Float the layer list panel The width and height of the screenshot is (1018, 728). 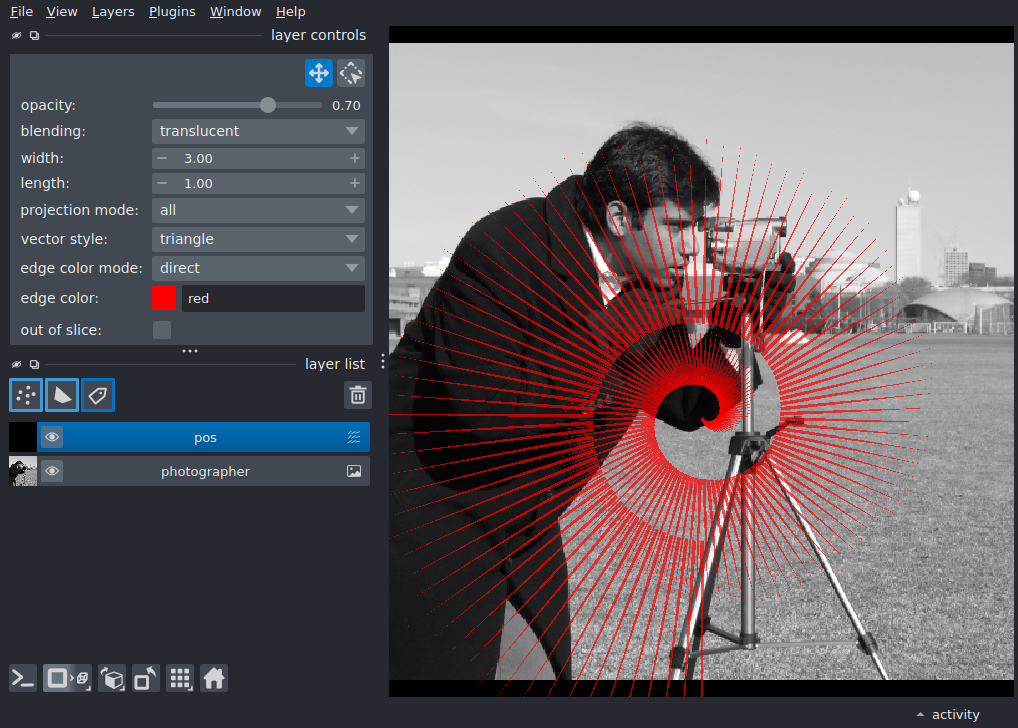pyautogui.click(x=34, y=364)
